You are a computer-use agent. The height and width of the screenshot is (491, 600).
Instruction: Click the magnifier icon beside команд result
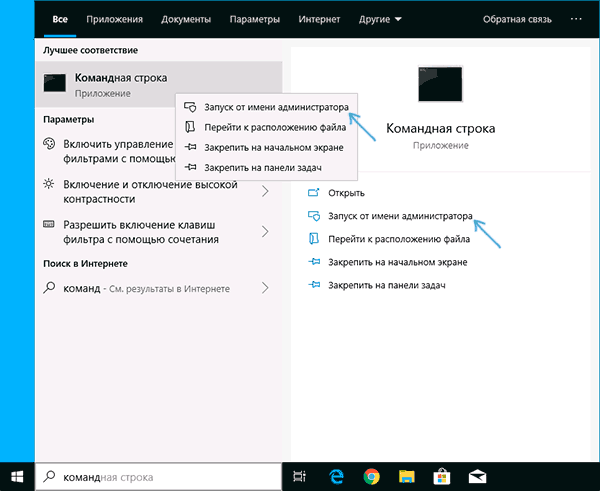tap(49, 287)
